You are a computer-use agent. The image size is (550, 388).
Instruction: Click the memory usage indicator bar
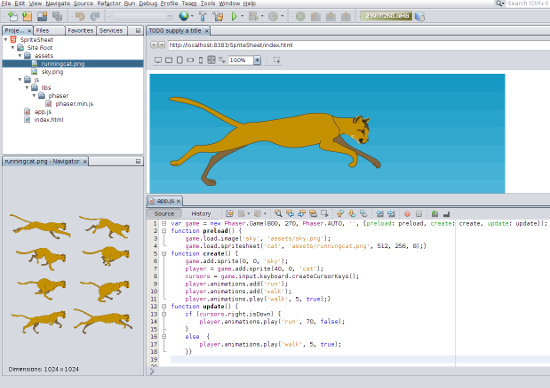(387, 16)
